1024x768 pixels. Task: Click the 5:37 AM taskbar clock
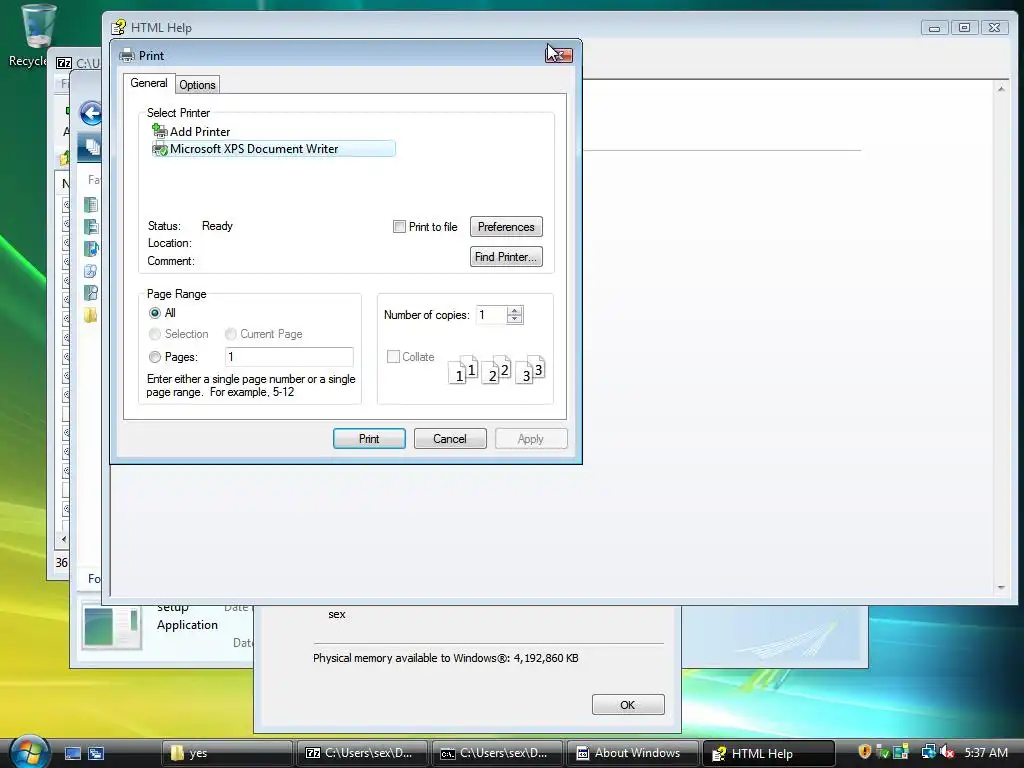(x=986, y=752)
